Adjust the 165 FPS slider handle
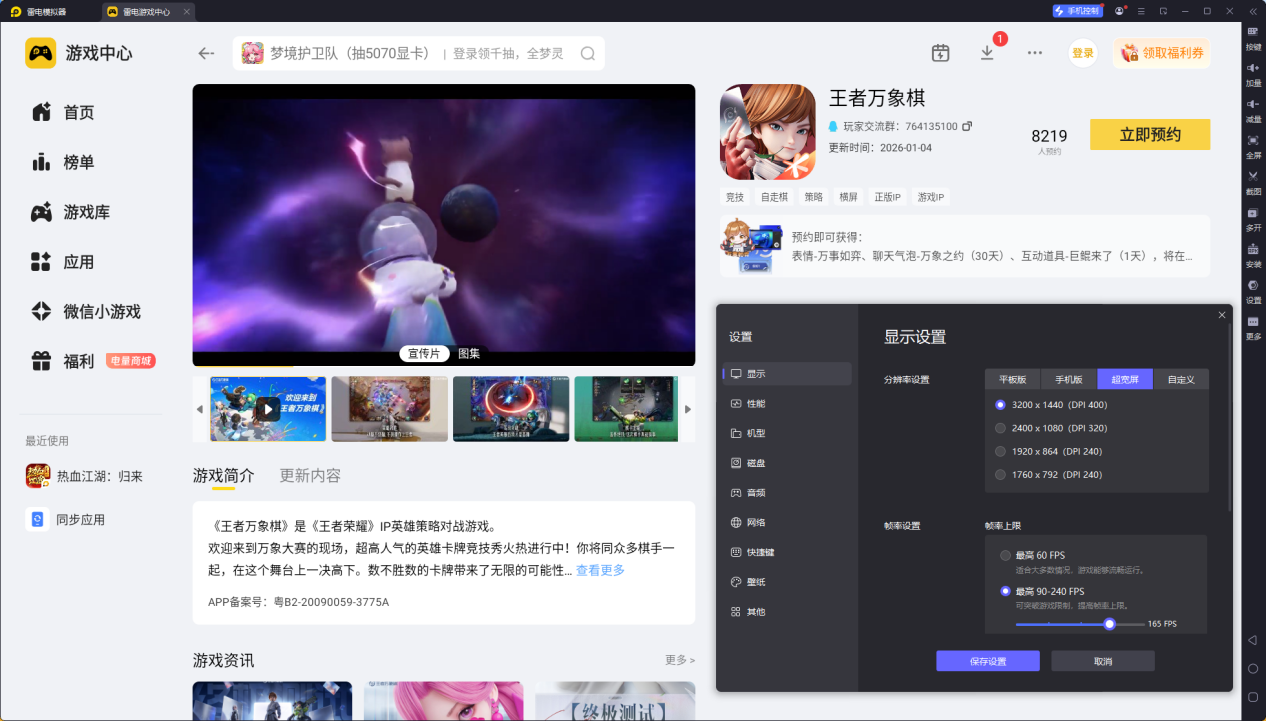The width and height of the screenshot is (1266, 721). tap(1109, 624)
